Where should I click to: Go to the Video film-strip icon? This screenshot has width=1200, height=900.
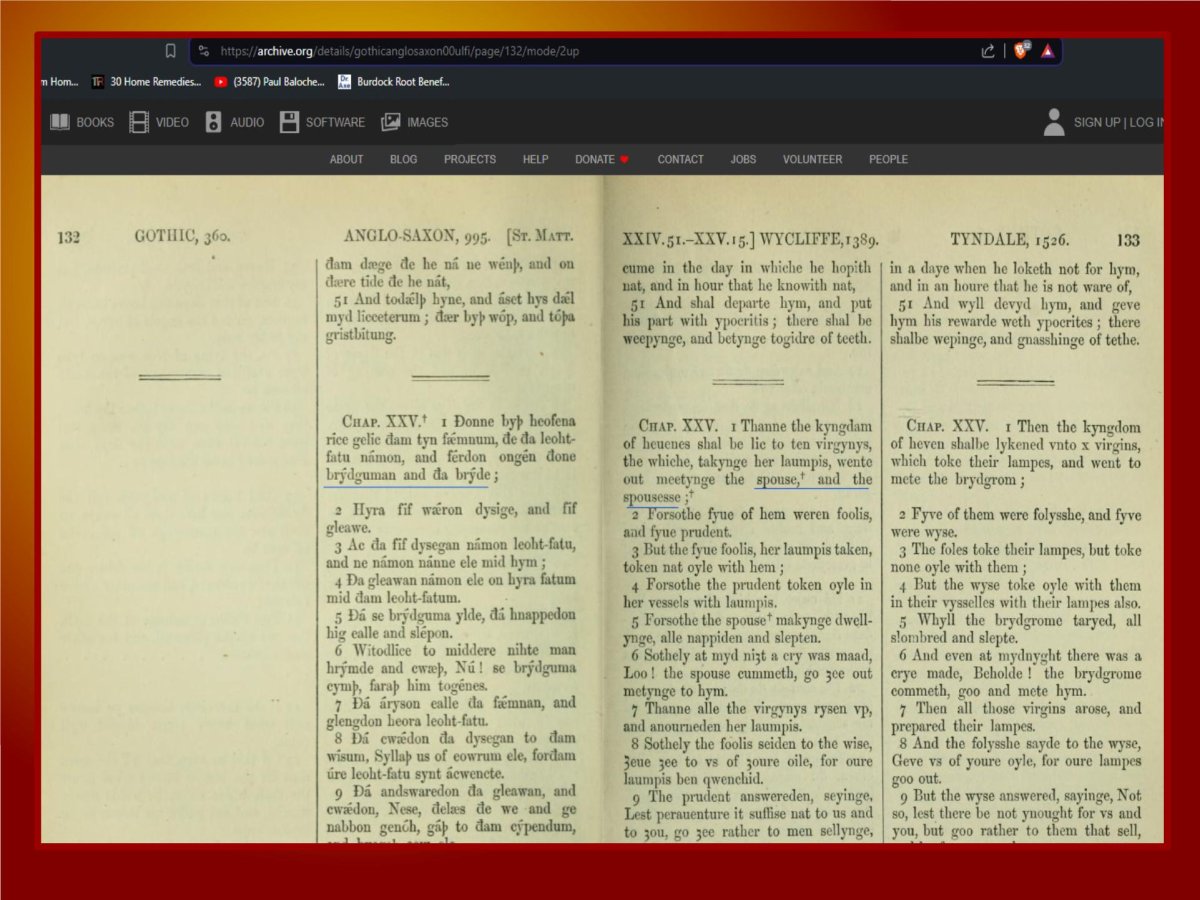[159, 122]
